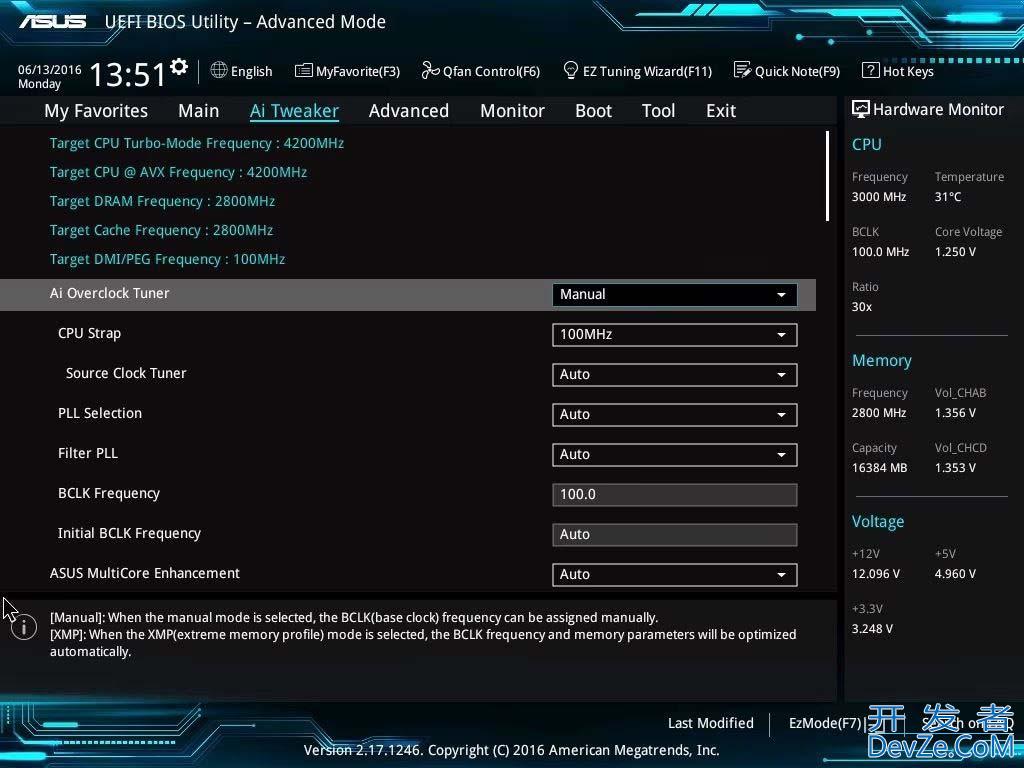Select the CPU Strap label
This screenshot has width=1024, height=768.
tap(89, 333)
